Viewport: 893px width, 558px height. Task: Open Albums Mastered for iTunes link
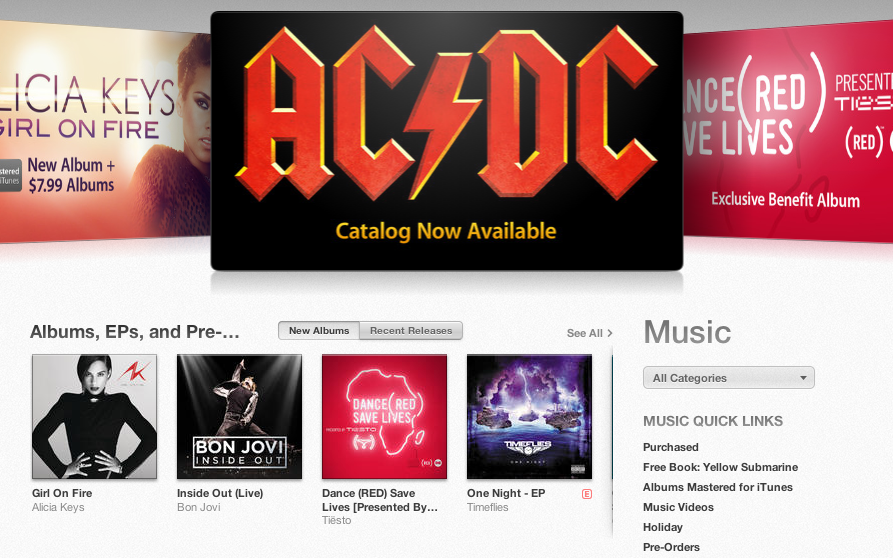tap(718, 487)
